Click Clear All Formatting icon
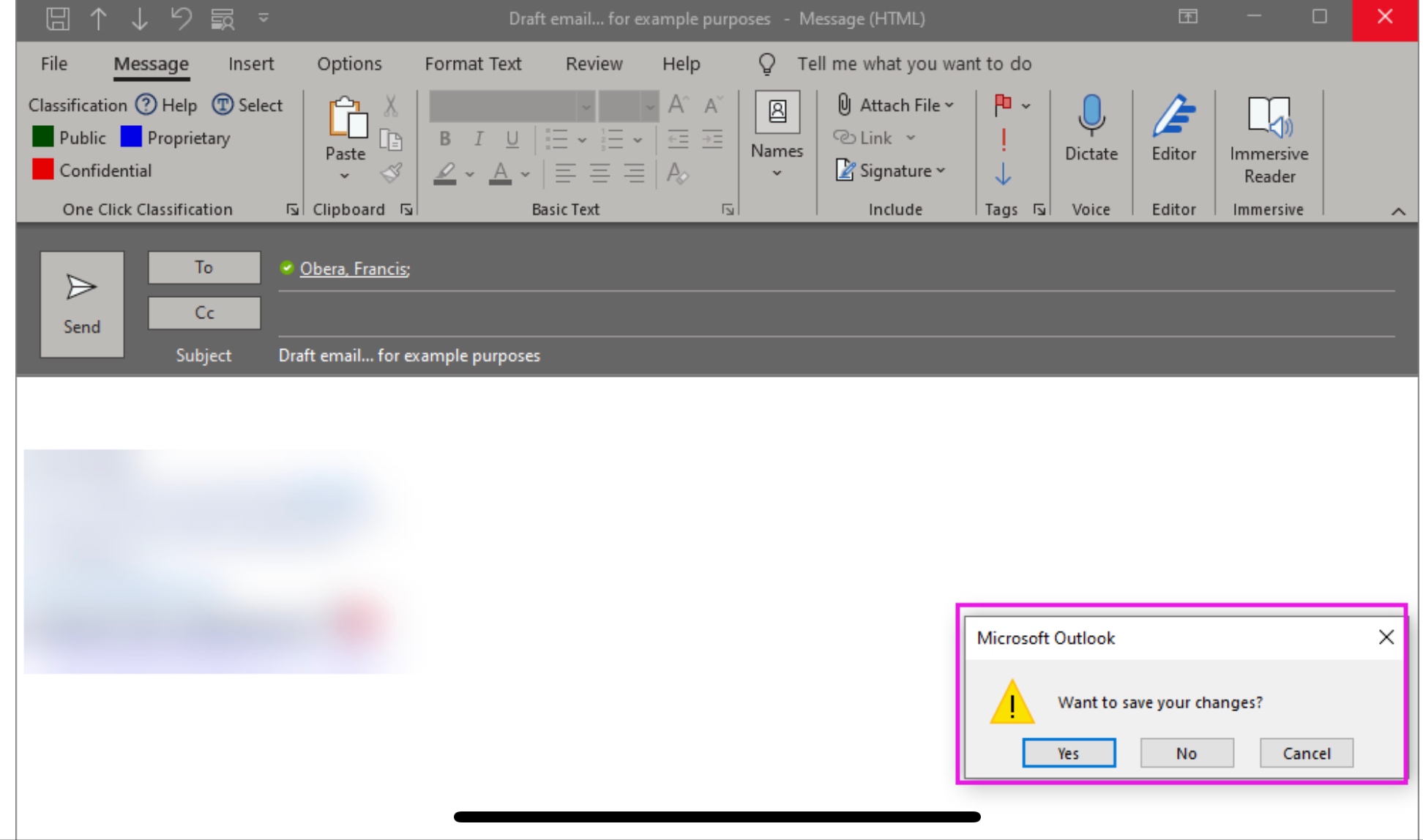This screenshot has height=840, width=1423. tap(678, 173)
